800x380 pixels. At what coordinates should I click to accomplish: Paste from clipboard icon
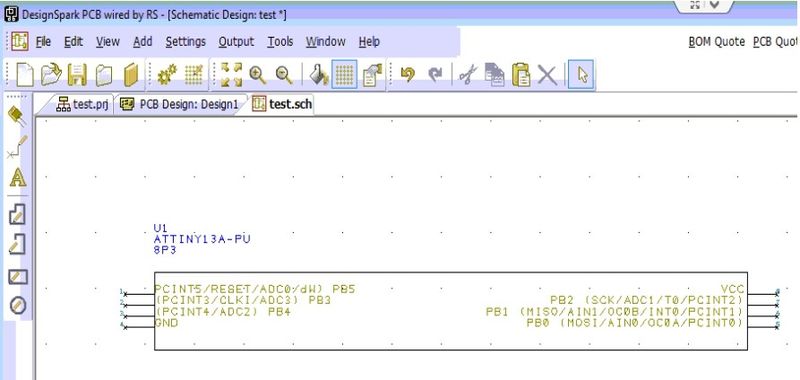tap(521, 75)
